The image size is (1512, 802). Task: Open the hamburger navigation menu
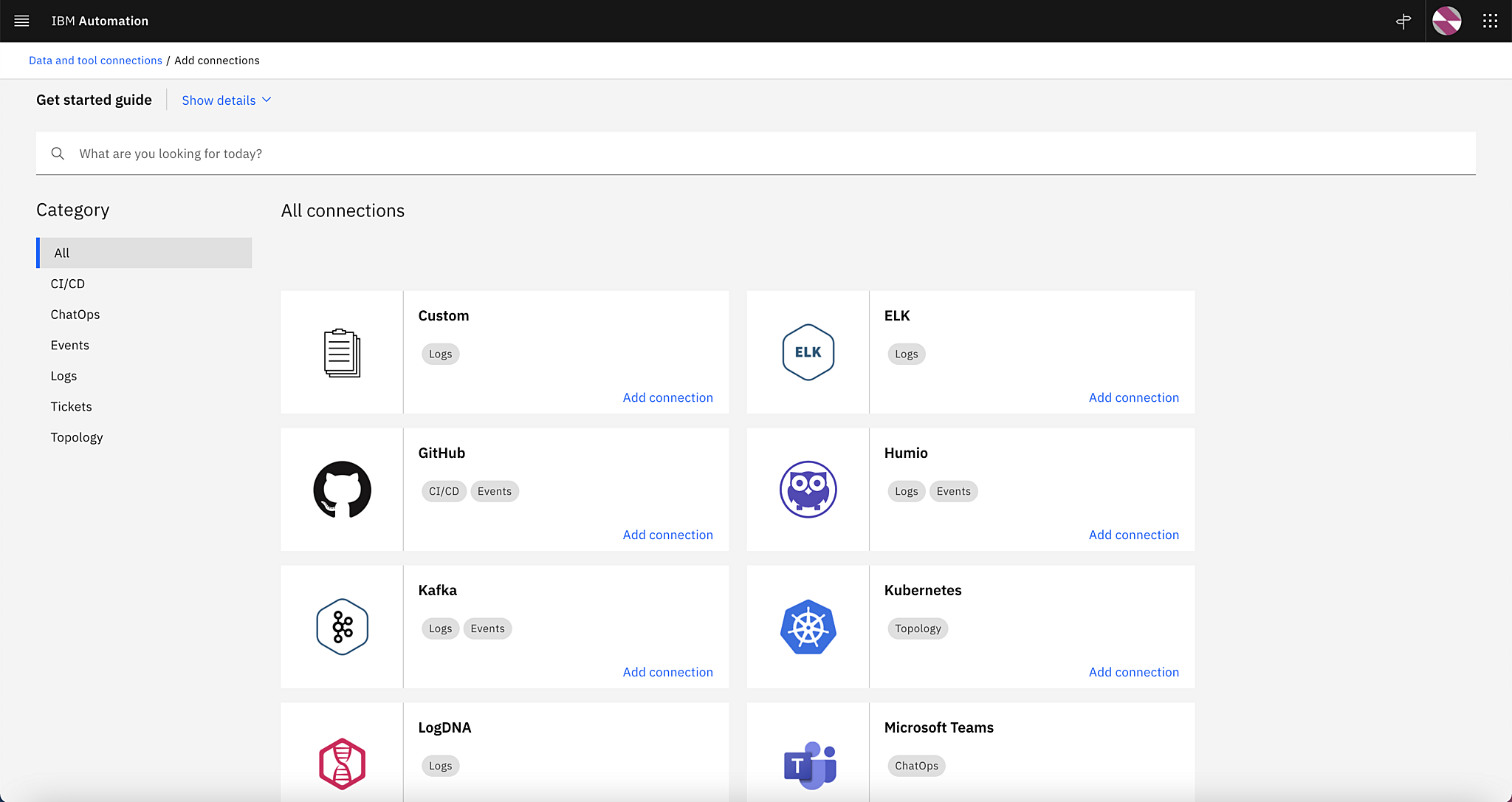point(21,21)
